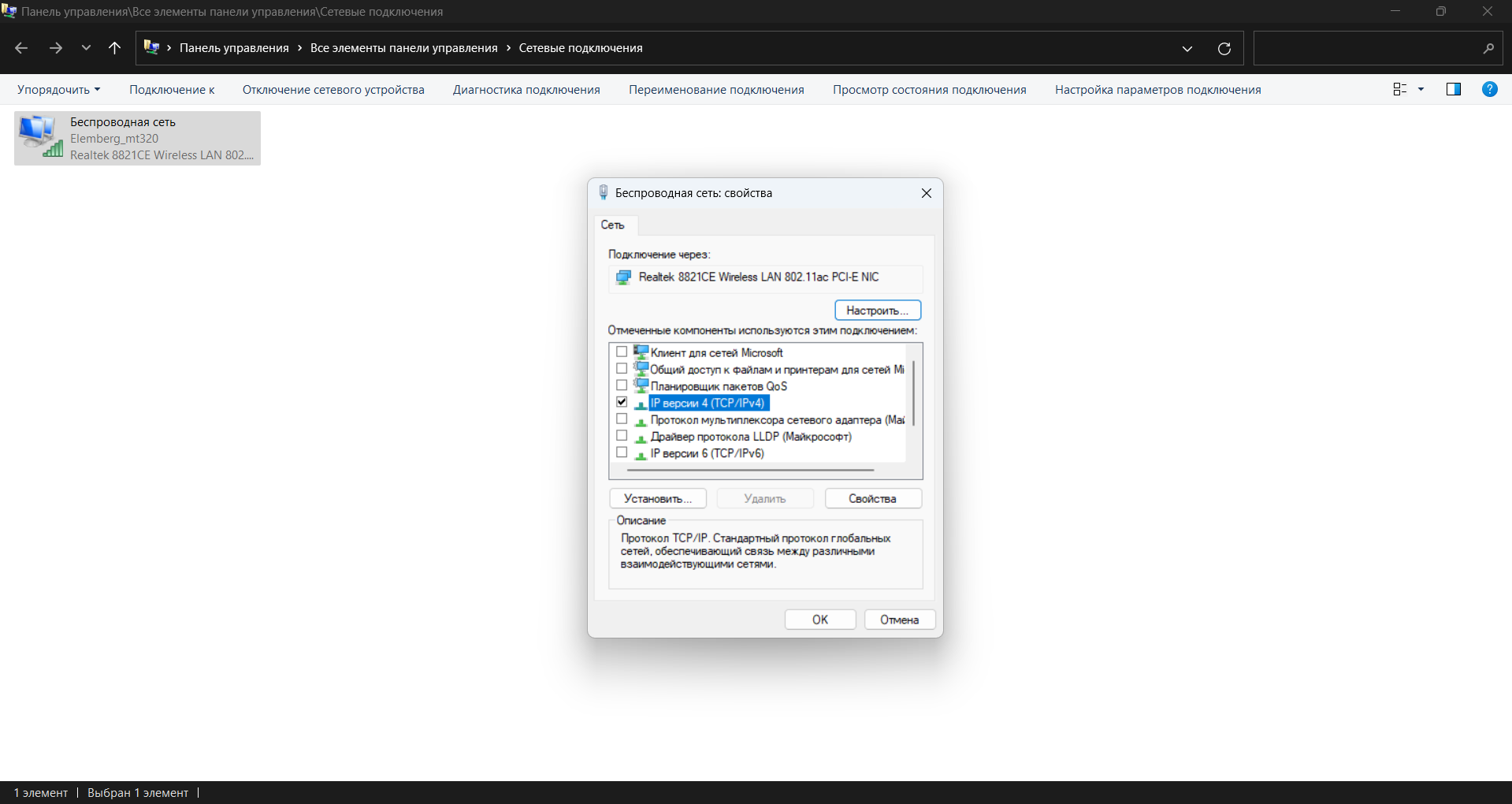Click Все элементы панели управления breadcrumb
1512x804 pixels.
404,48
